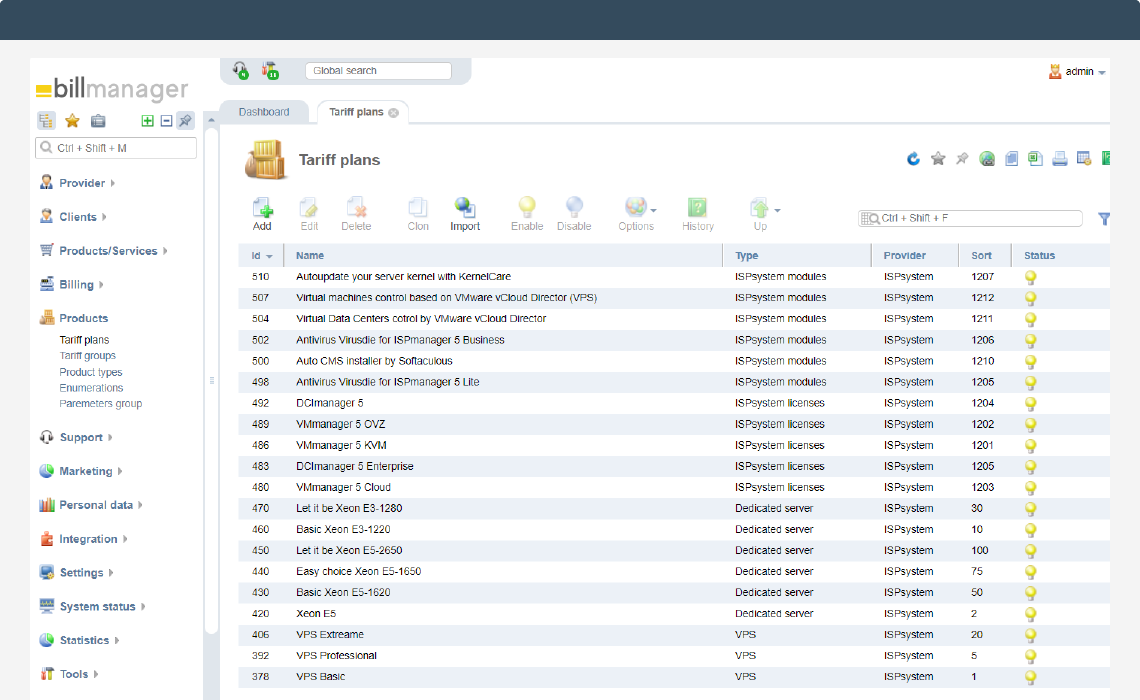Viewport: 1140px width, 700px height.
Task: Select the Tariff plans tab
Action: tap(356, 112)
